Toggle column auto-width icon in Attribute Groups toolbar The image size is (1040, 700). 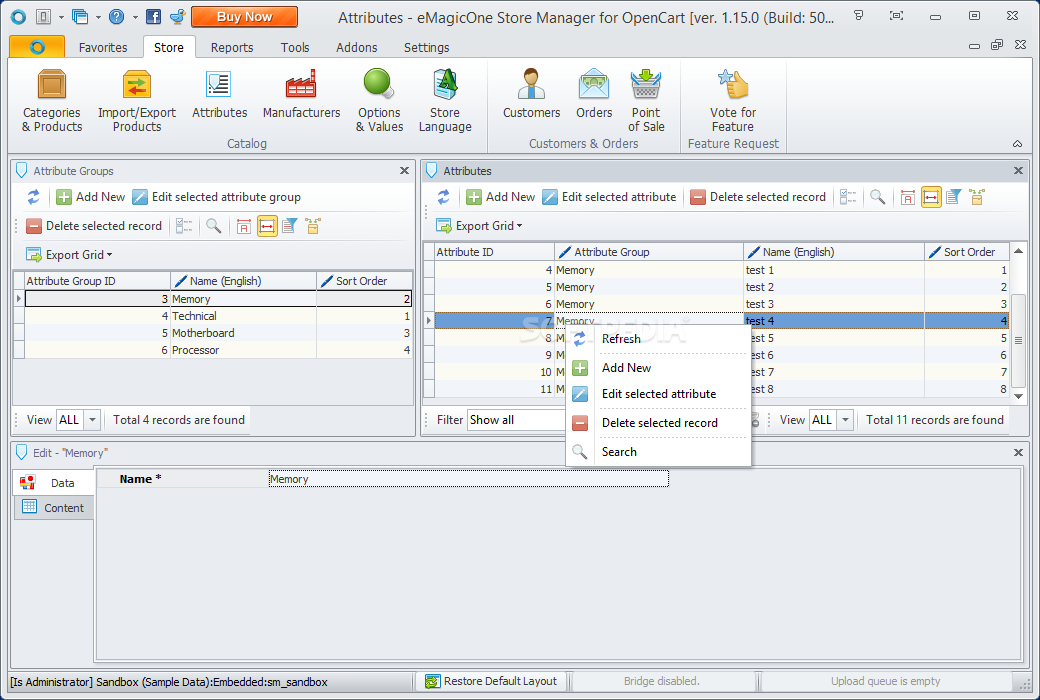267,226
